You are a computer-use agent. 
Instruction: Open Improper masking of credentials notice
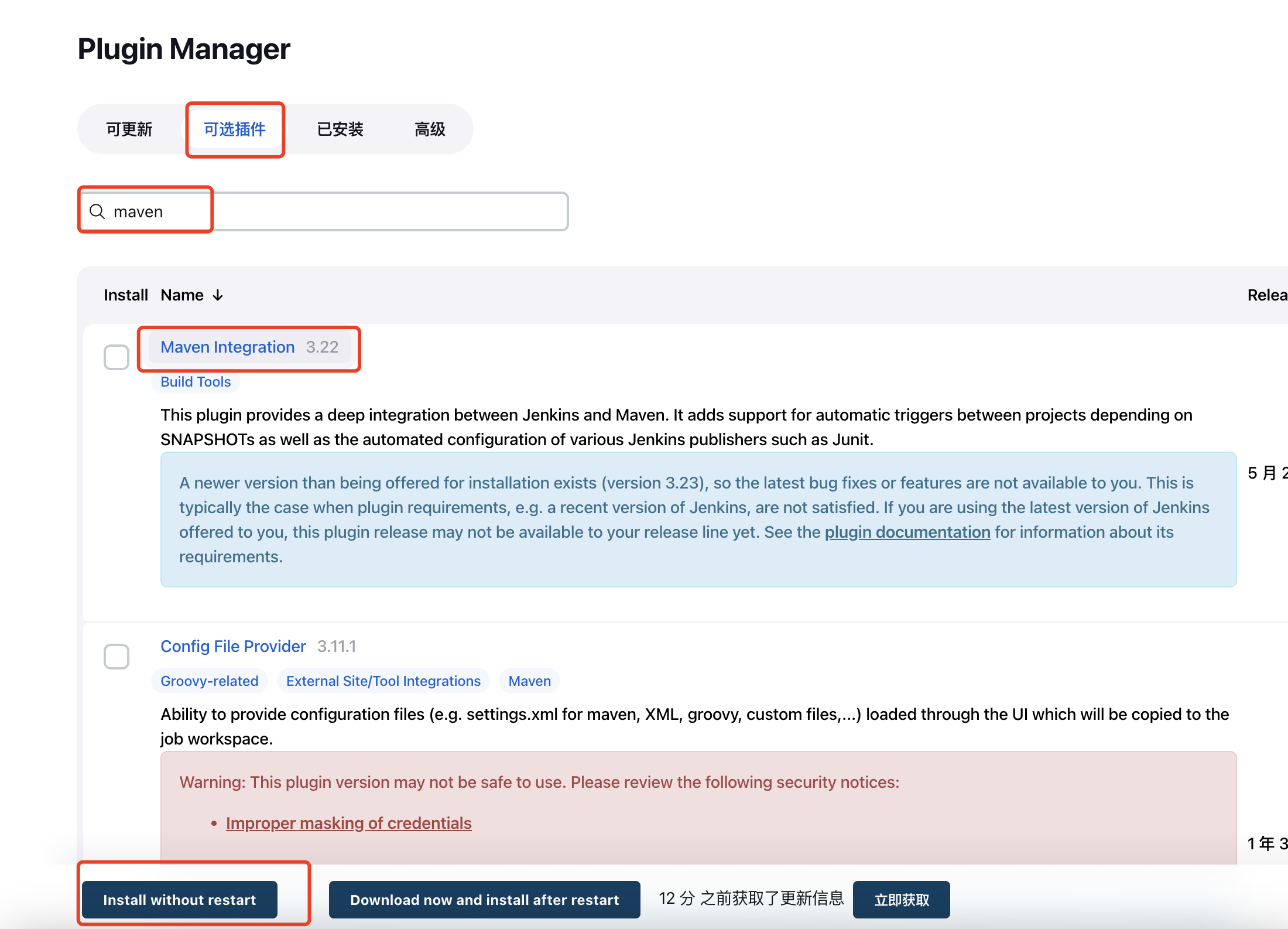click(349, 823)
